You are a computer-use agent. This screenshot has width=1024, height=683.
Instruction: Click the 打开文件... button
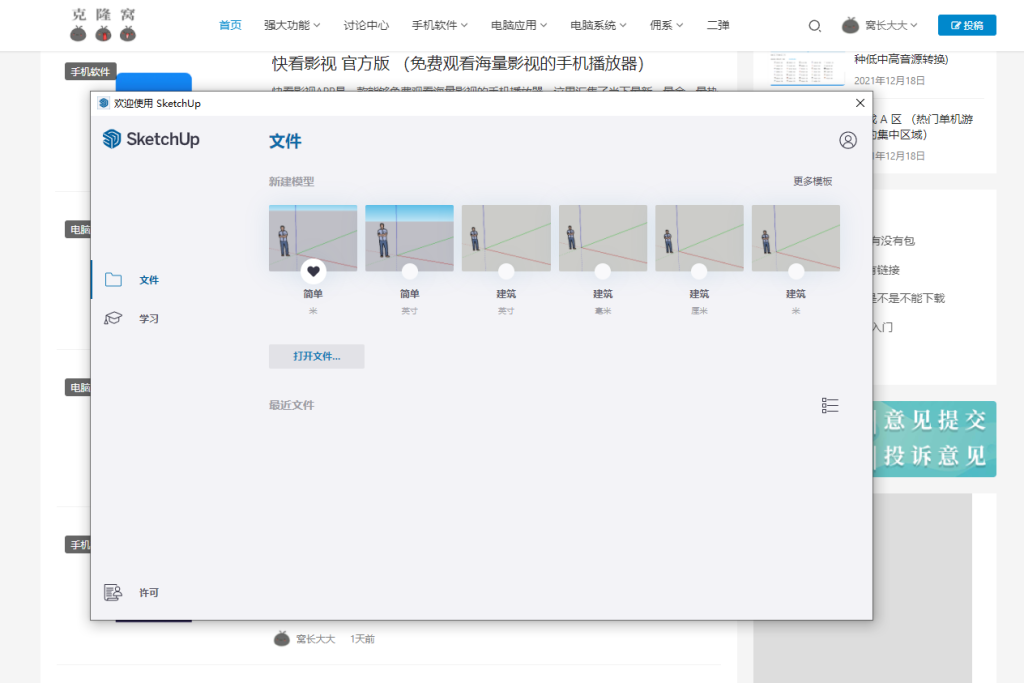(316, 356)
